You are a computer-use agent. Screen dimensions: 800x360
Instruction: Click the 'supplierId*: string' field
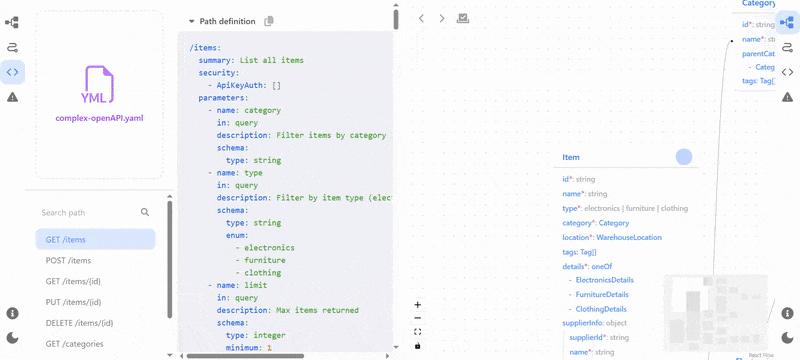[x=599, y=338]
